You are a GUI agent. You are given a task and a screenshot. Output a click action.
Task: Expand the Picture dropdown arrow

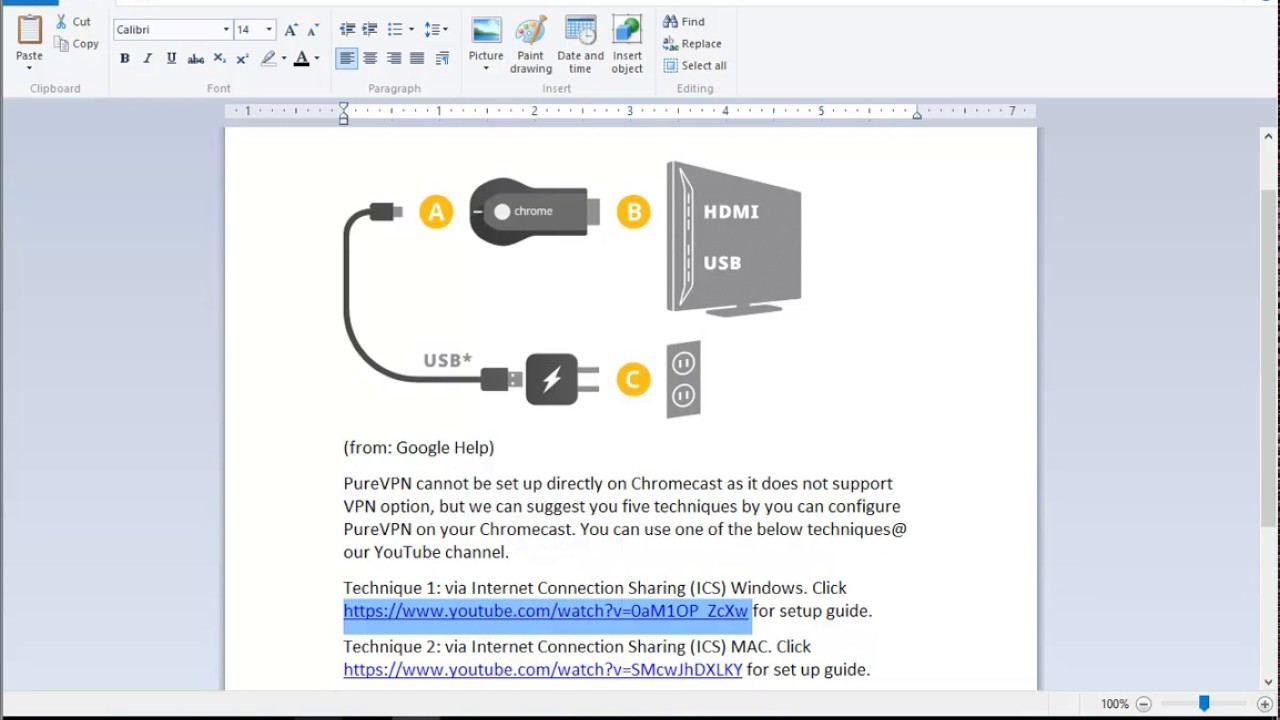pyautogui.click(x=486, y=69)
